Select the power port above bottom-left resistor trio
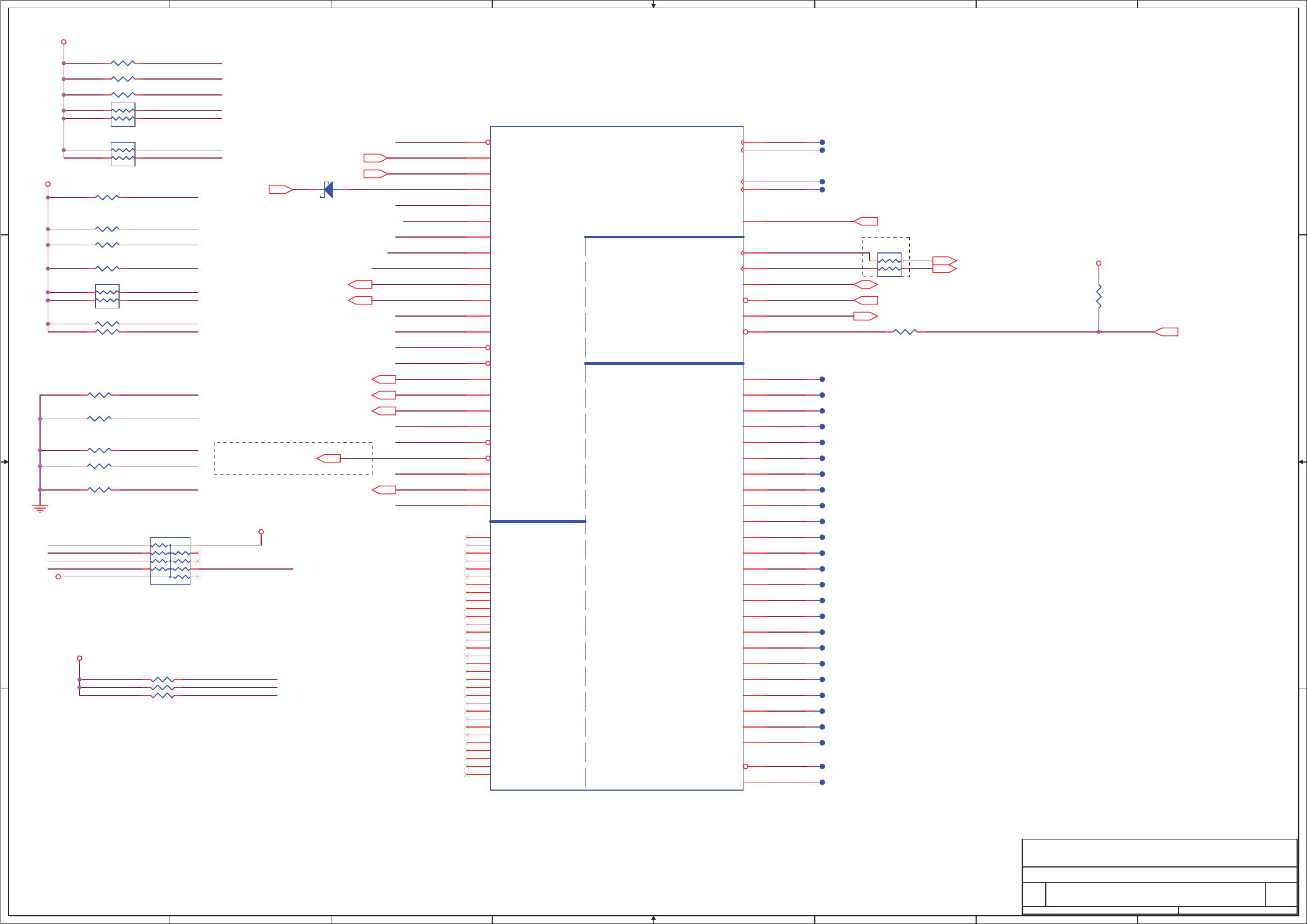This screenshot has width=1307, height=924. coord(80,658)
